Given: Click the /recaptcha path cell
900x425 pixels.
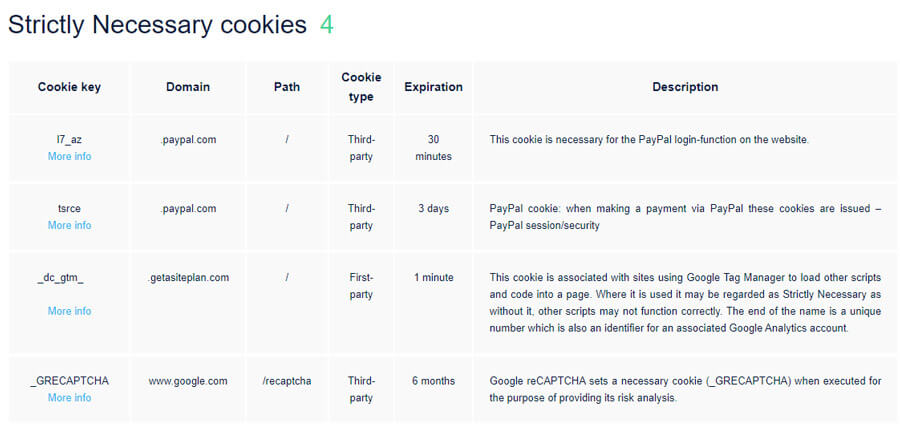Looking at the screenshot, I should click(286, 381).
